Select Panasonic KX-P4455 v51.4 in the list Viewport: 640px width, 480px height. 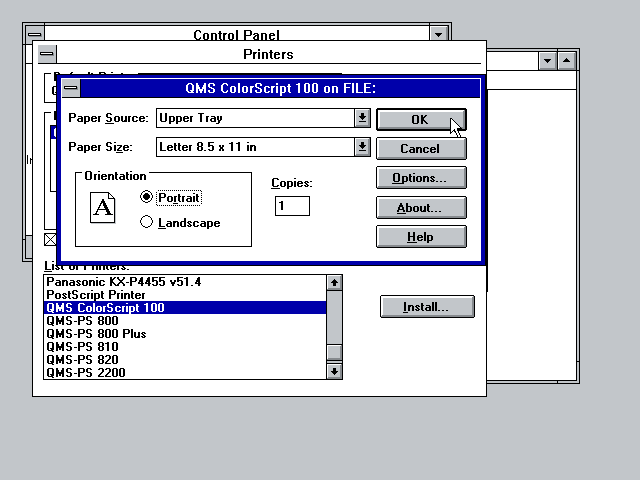pos(185,282)
